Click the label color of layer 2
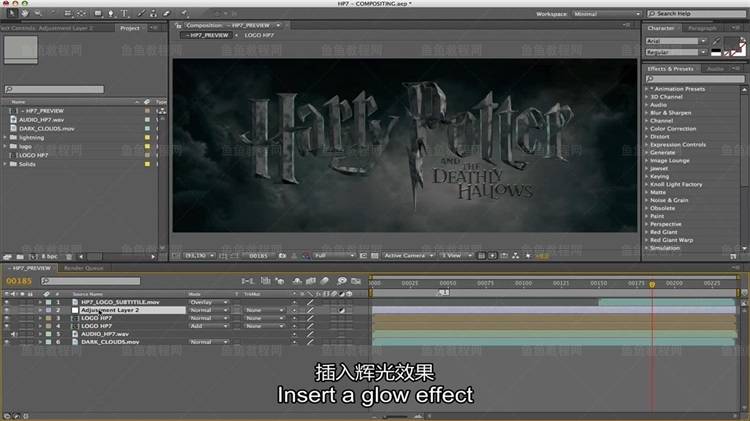750x421 pixels. click(x=48, y=310)
